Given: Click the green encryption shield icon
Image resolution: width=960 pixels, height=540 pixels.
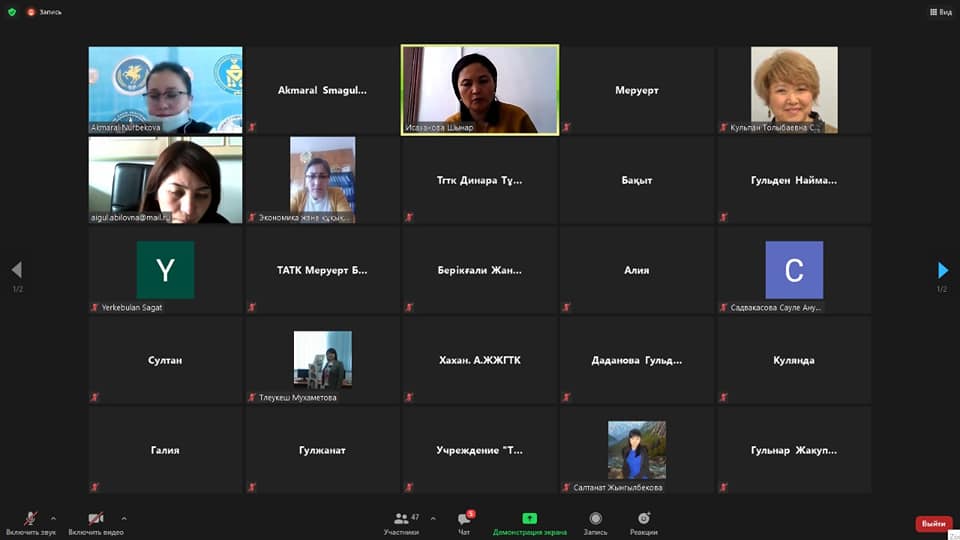Looking at the screenshot, I should click(x=12, y=12).
